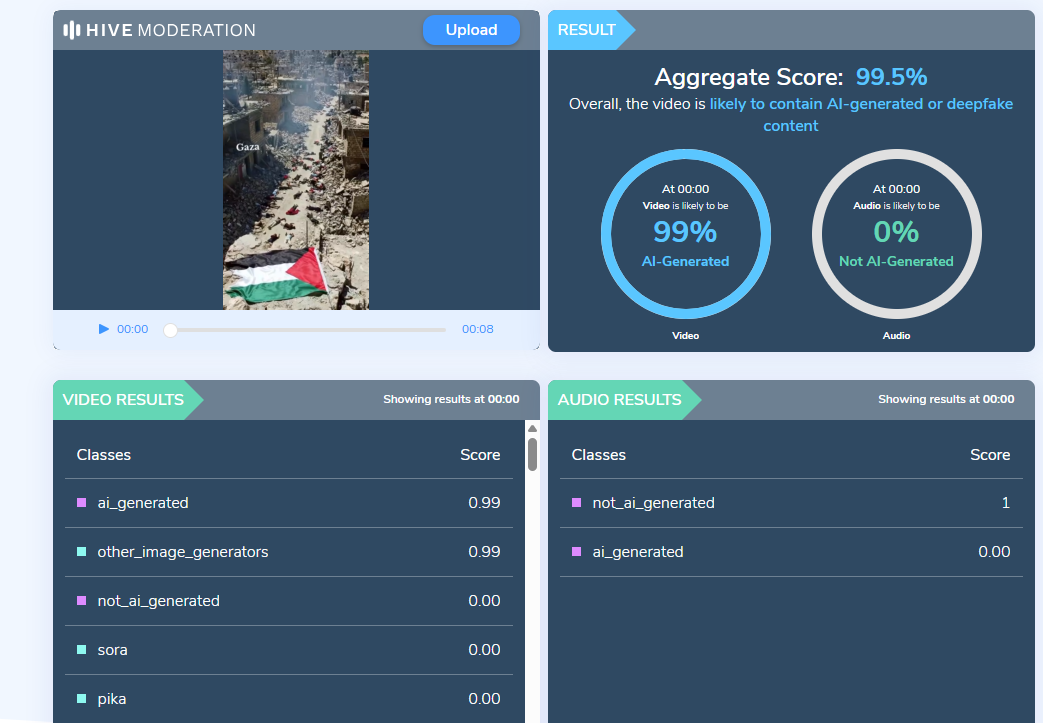1043x723 pixels.
Task: Click the video progress slider handle
Action: click(170, 330)
